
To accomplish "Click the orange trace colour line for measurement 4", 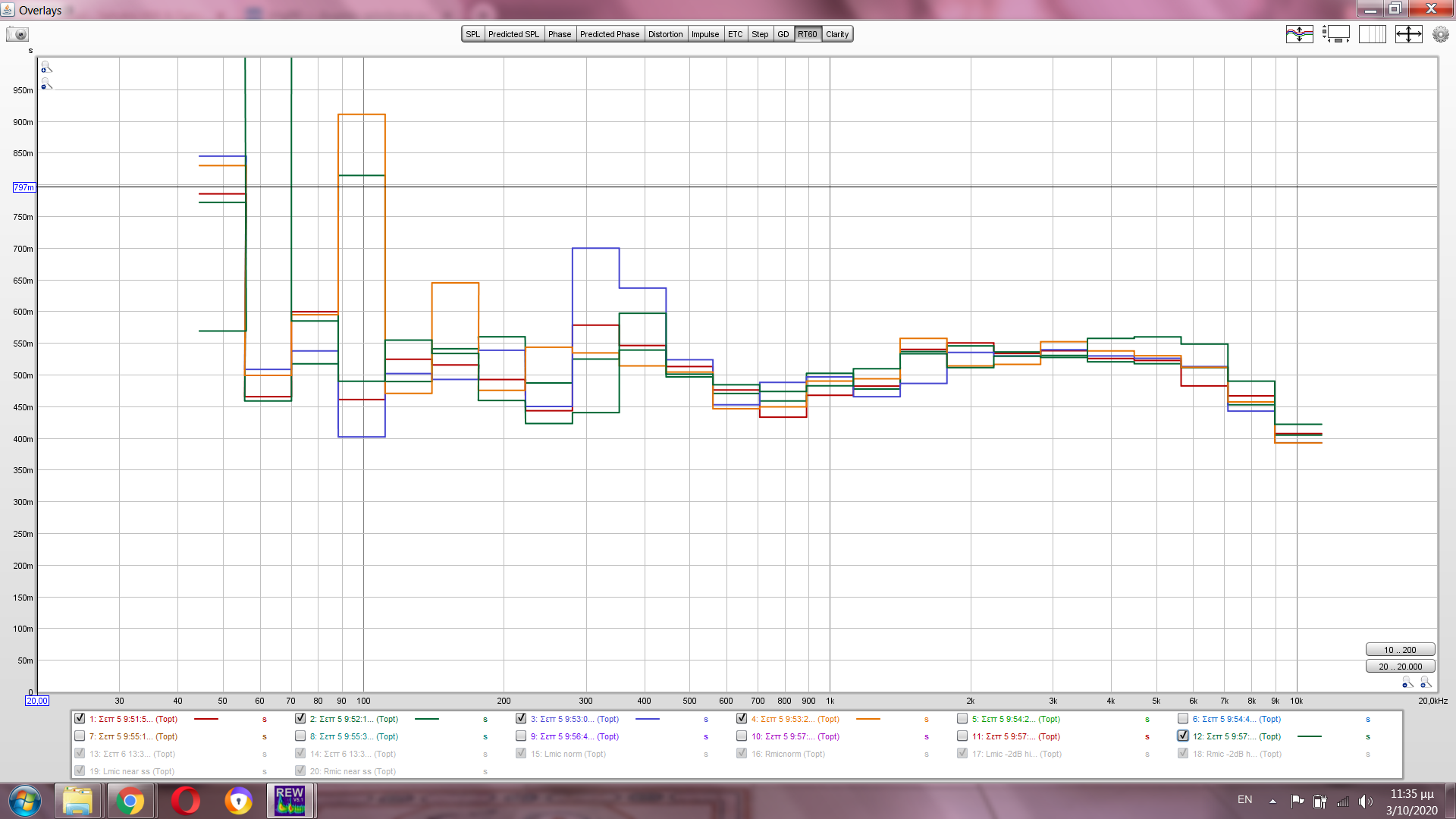I will point(868,719).
